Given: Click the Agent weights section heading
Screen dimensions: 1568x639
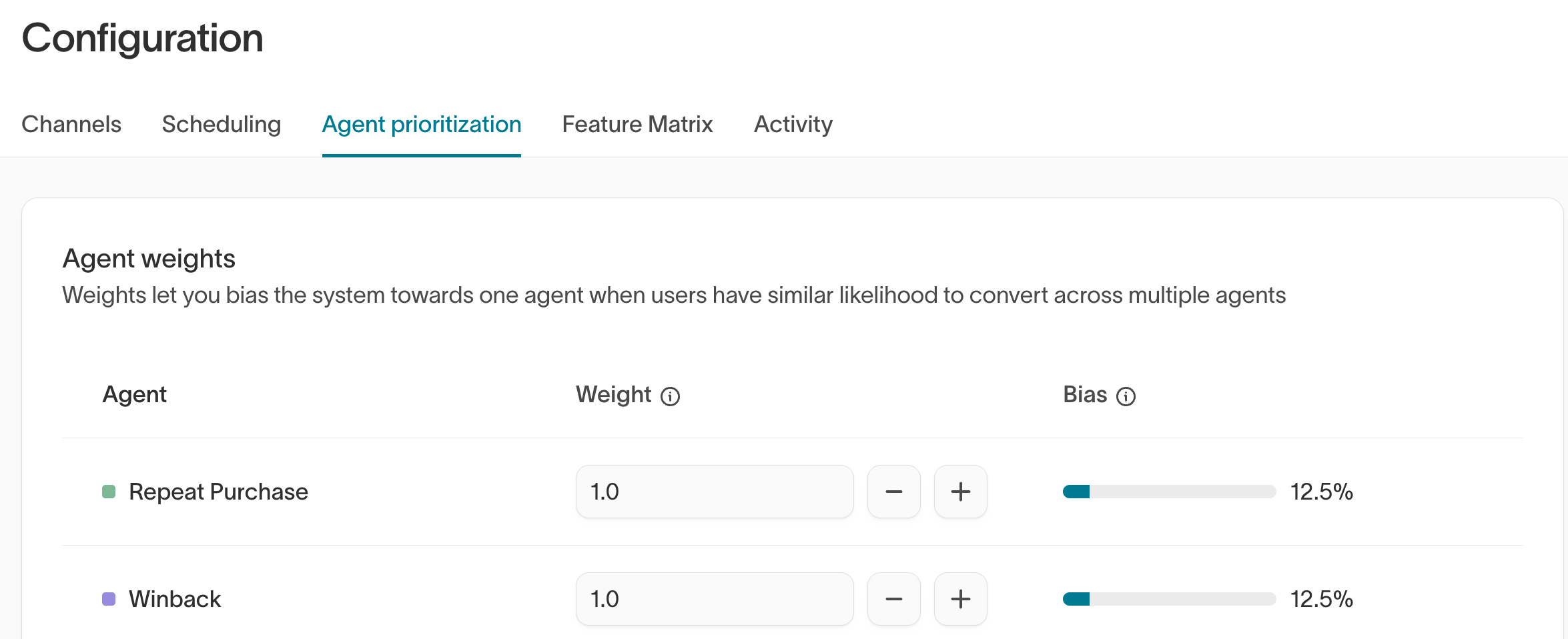Looking at the screenshot, I should coord(149,259).
